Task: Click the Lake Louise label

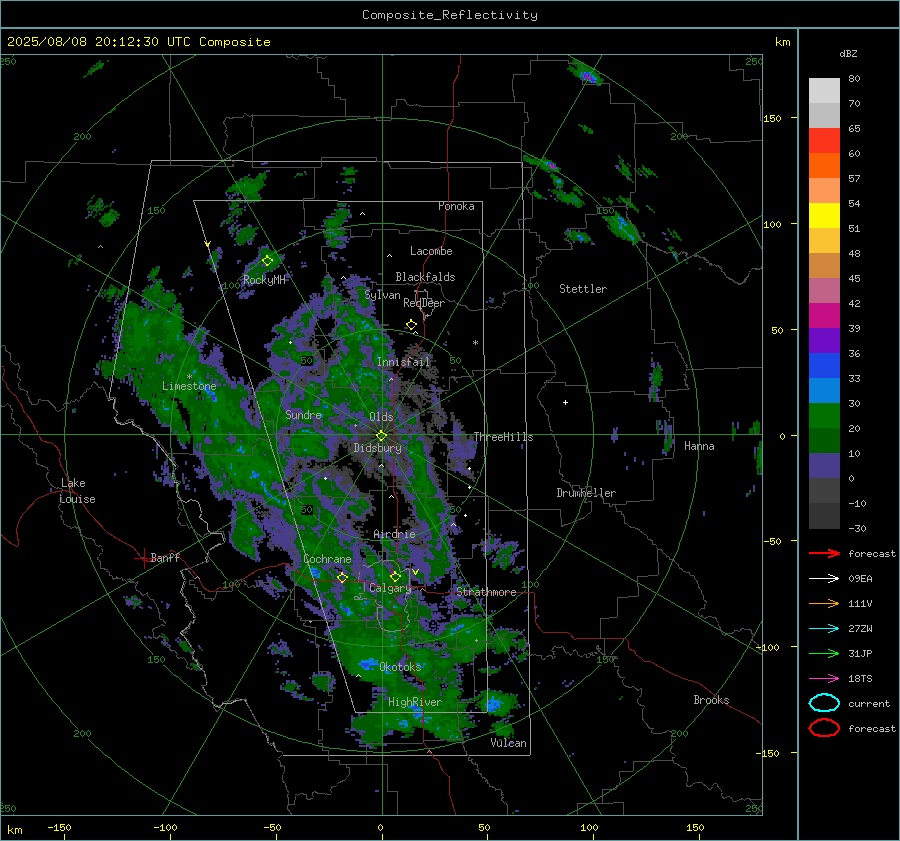Action: click(77, 491)
